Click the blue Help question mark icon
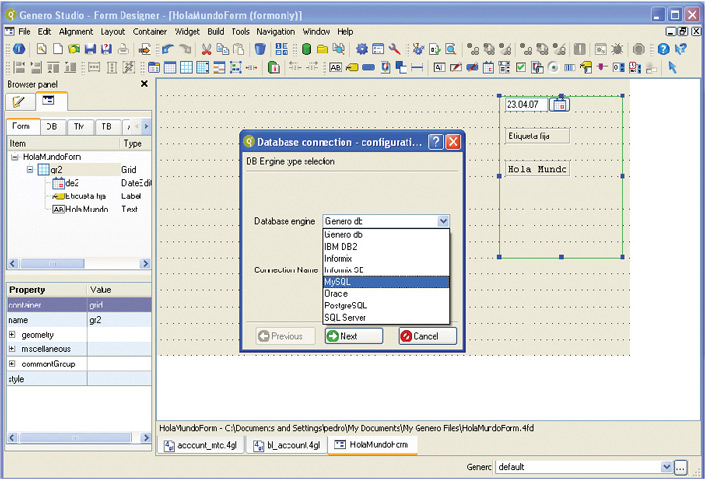 tap(664, 49)
